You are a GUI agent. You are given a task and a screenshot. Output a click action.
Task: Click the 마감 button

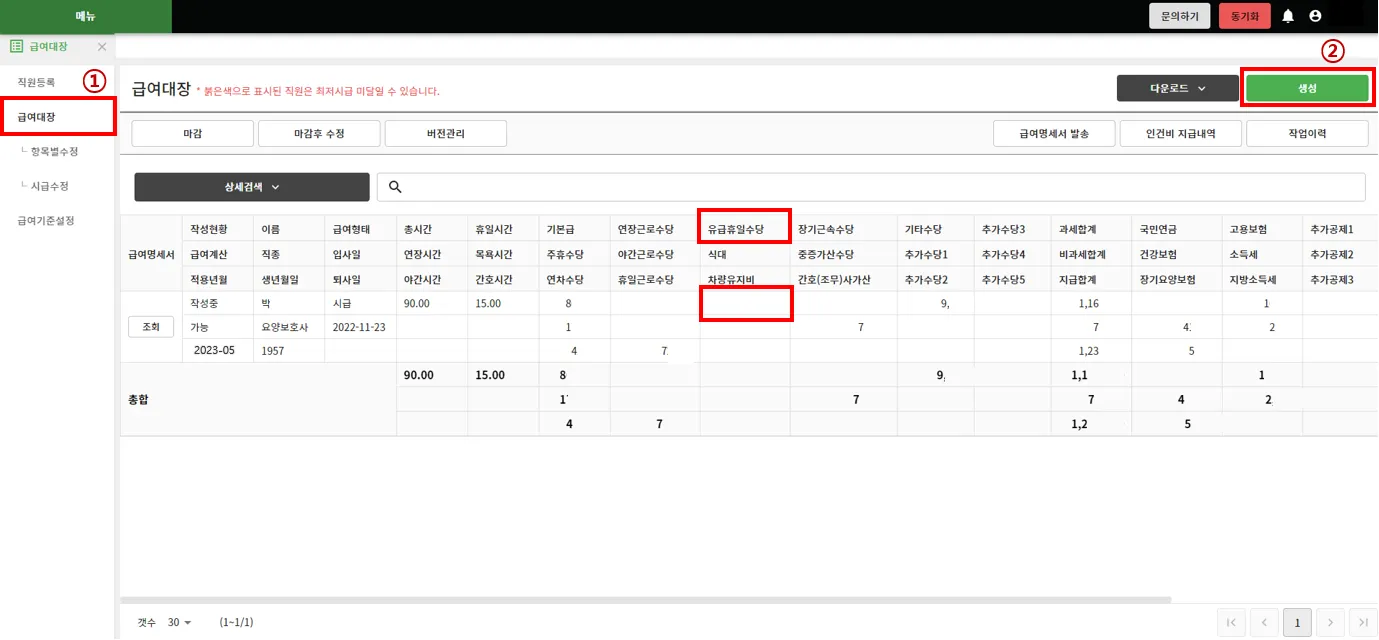pyautogui.click(x=193, y=133)
